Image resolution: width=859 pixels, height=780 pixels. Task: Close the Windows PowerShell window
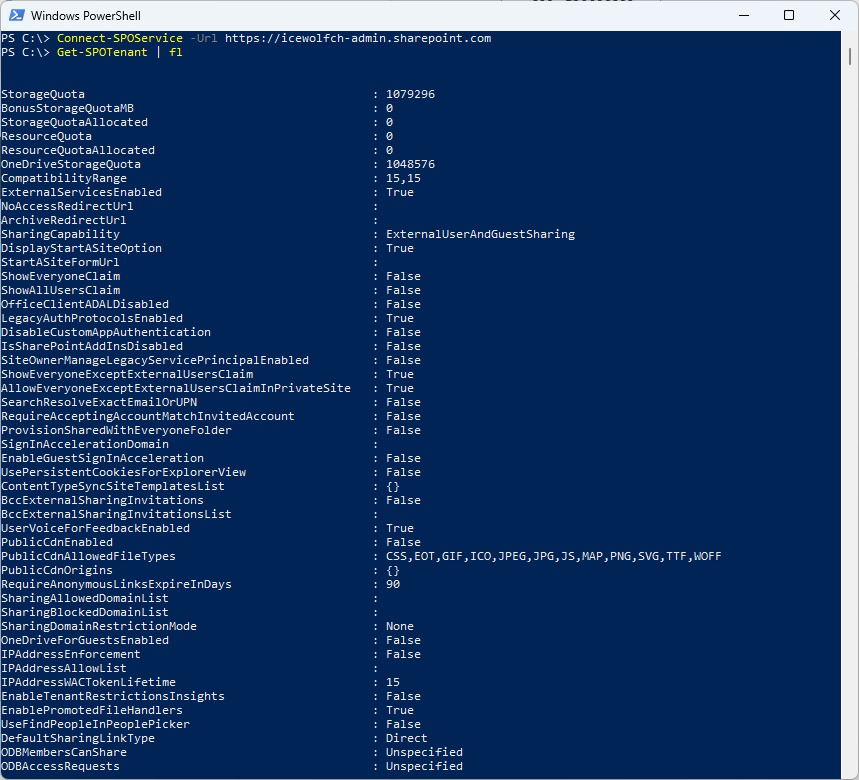click(x=835, y=15)
